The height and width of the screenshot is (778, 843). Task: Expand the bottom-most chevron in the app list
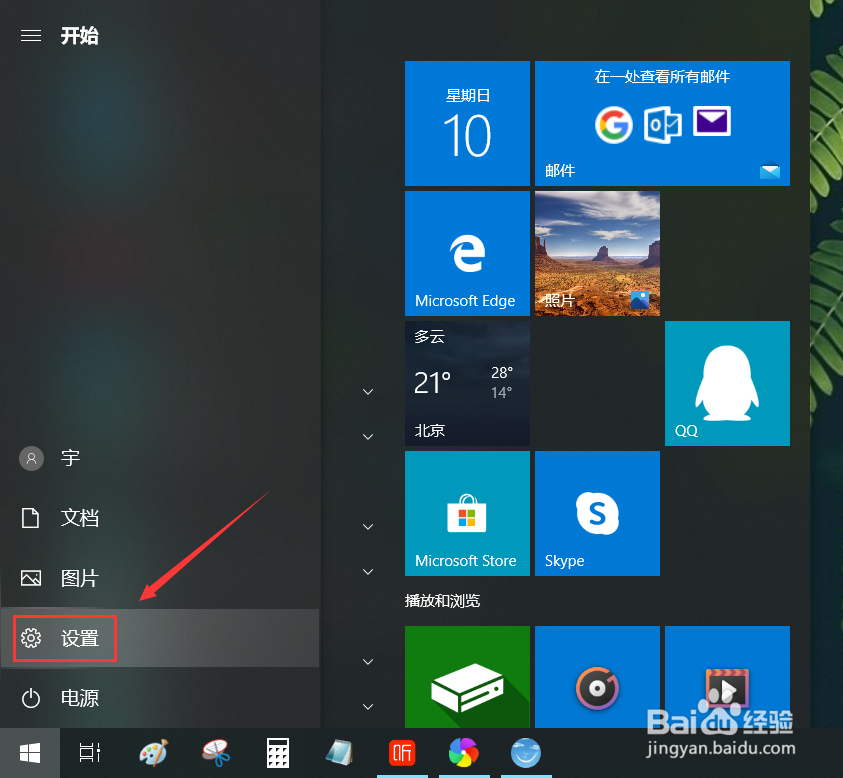[368, 706]
